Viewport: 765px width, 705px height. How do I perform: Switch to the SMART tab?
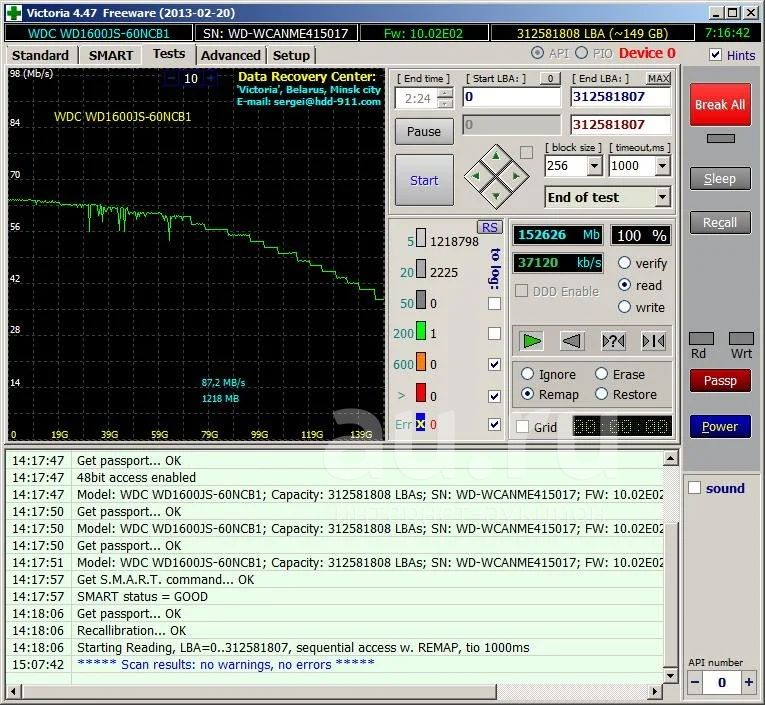[111, 55]
